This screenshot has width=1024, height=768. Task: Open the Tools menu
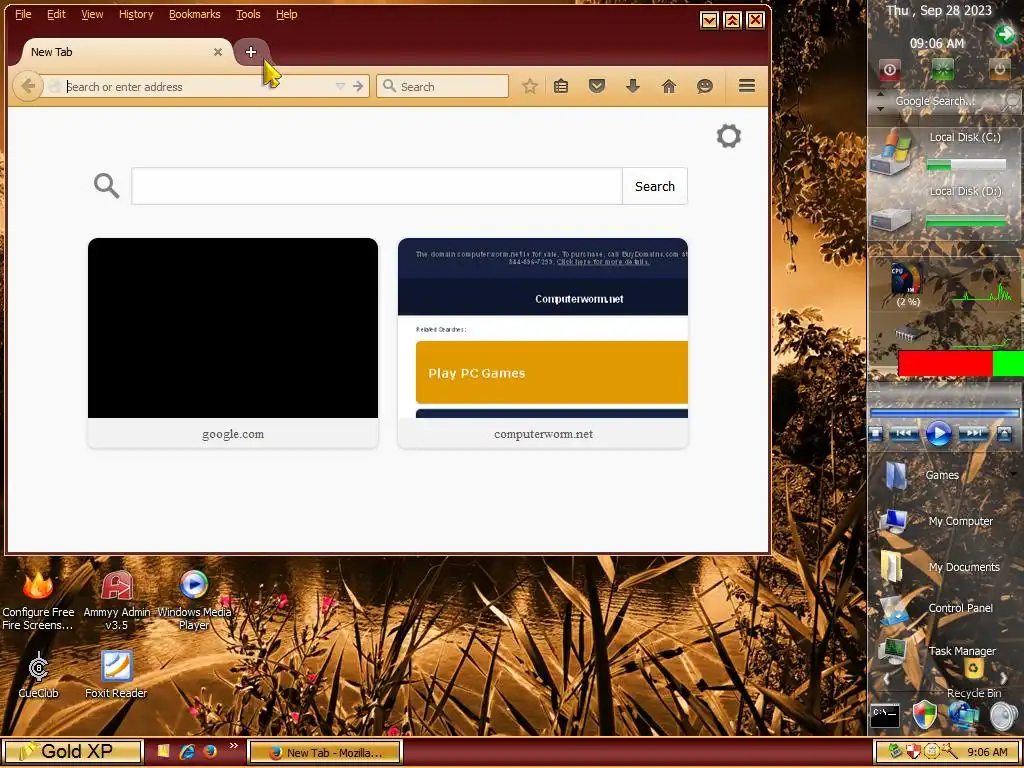(x=248, y=14)
